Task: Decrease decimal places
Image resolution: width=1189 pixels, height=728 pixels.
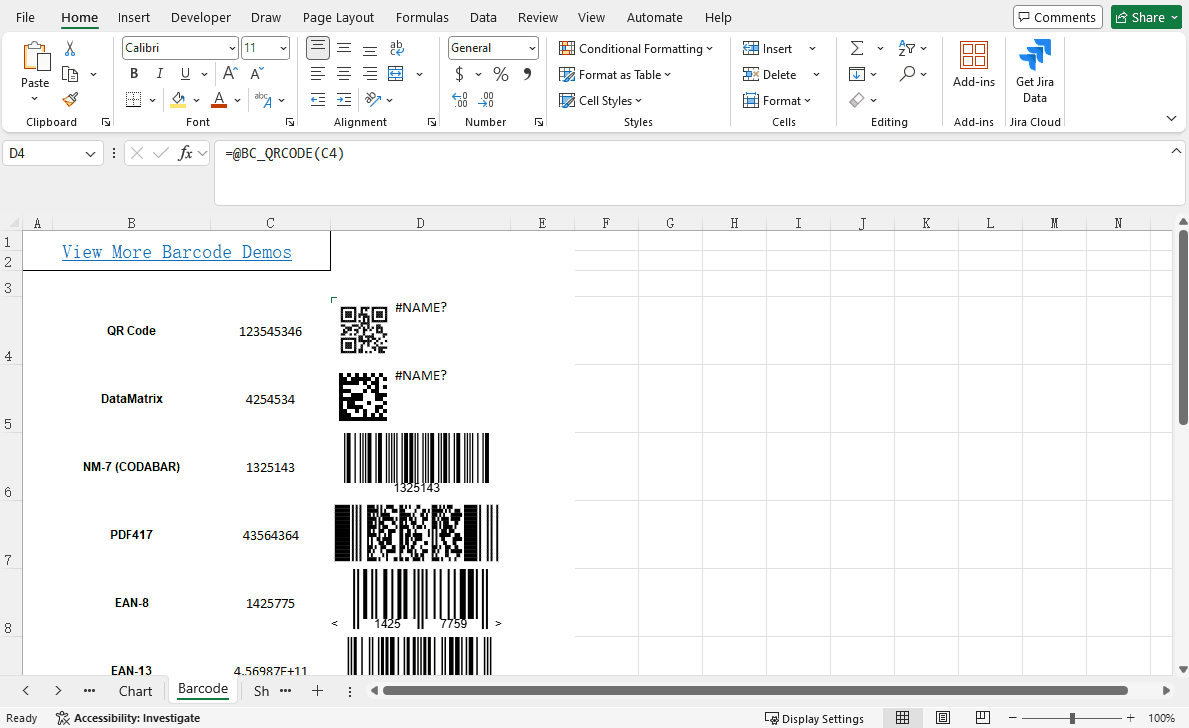Action: [486, 99]
